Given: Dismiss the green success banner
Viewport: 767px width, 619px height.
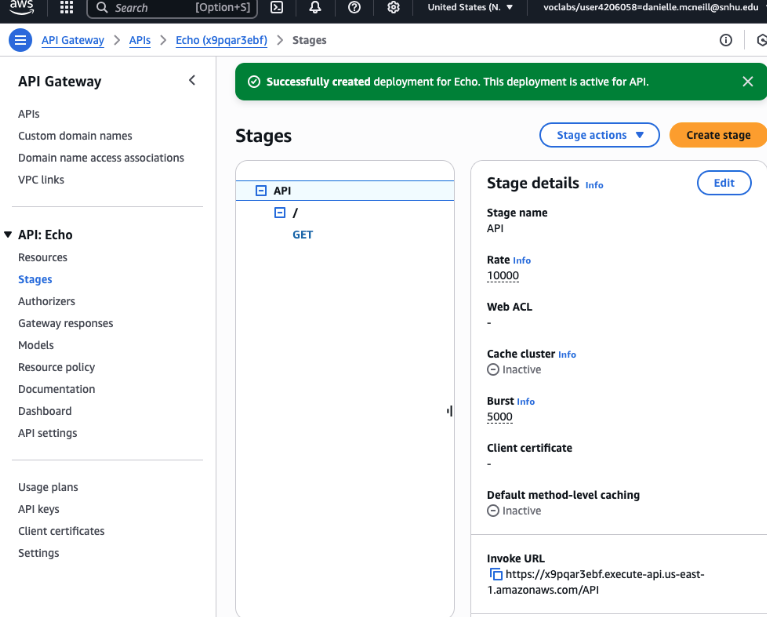Looking at the screenshot, I should [x=747, y=81].
